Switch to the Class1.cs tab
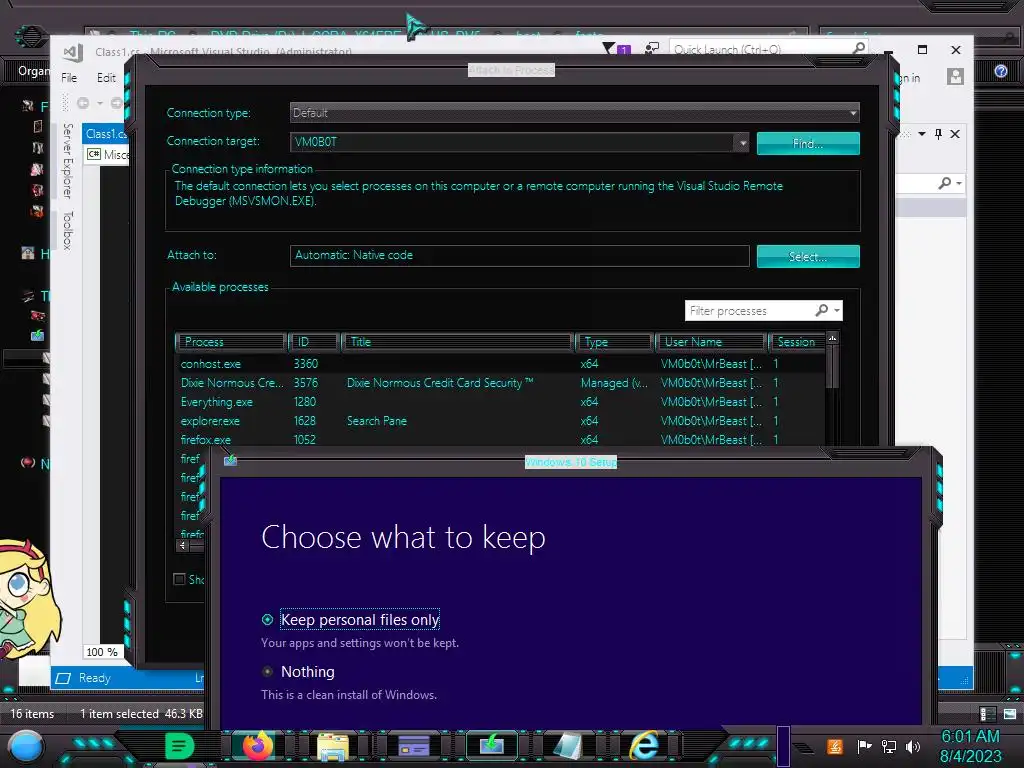 coord(105,134)
